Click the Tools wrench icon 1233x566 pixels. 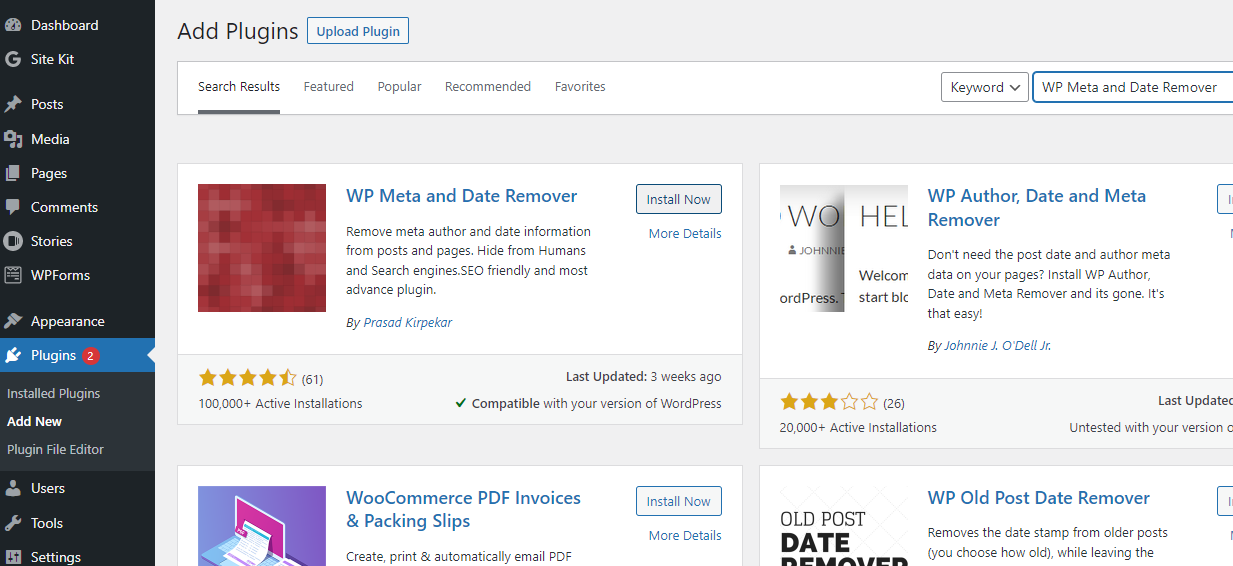tap(13, 523)
